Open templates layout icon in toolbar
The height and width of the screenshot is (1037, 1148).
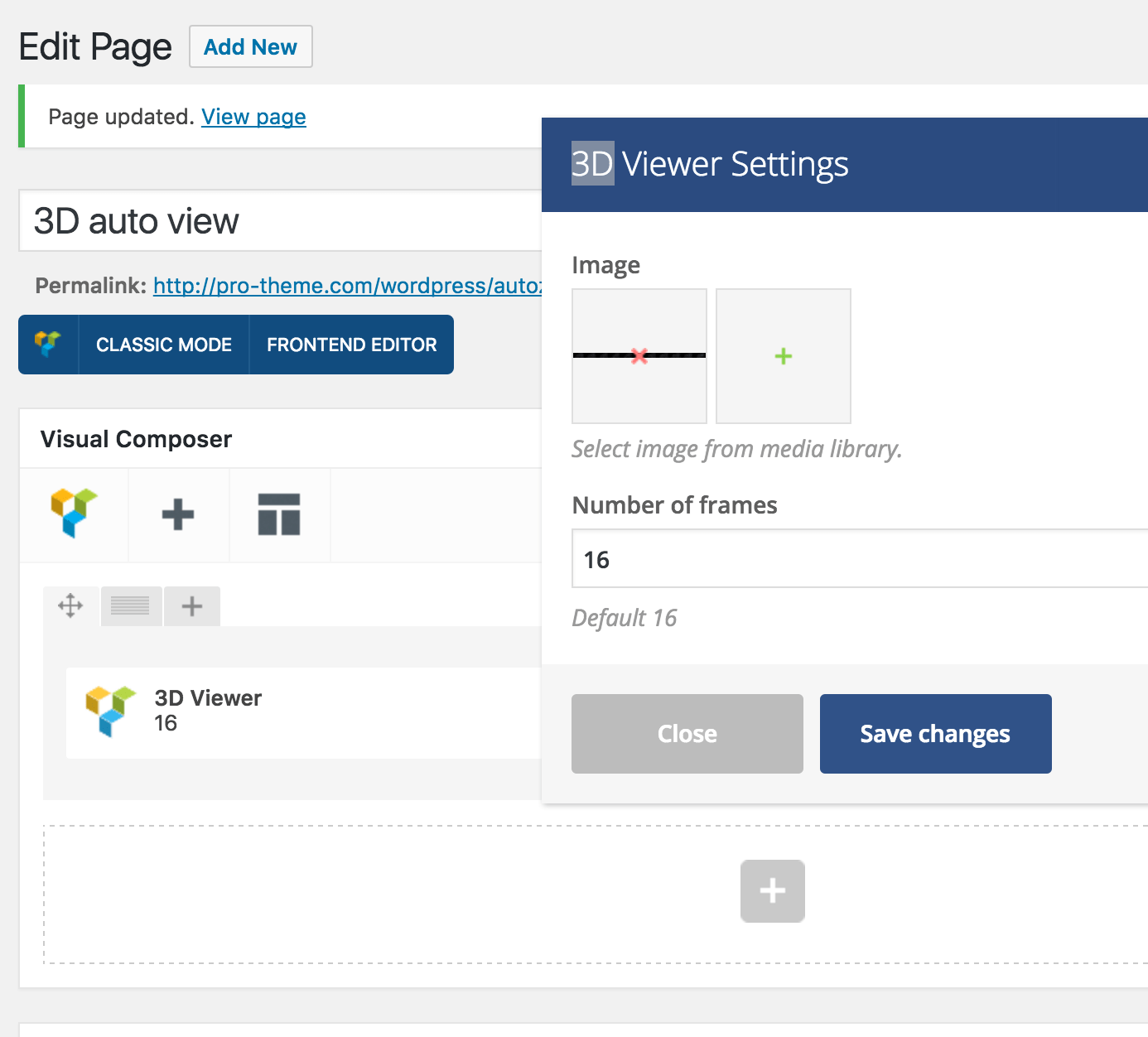coord(279,514)
